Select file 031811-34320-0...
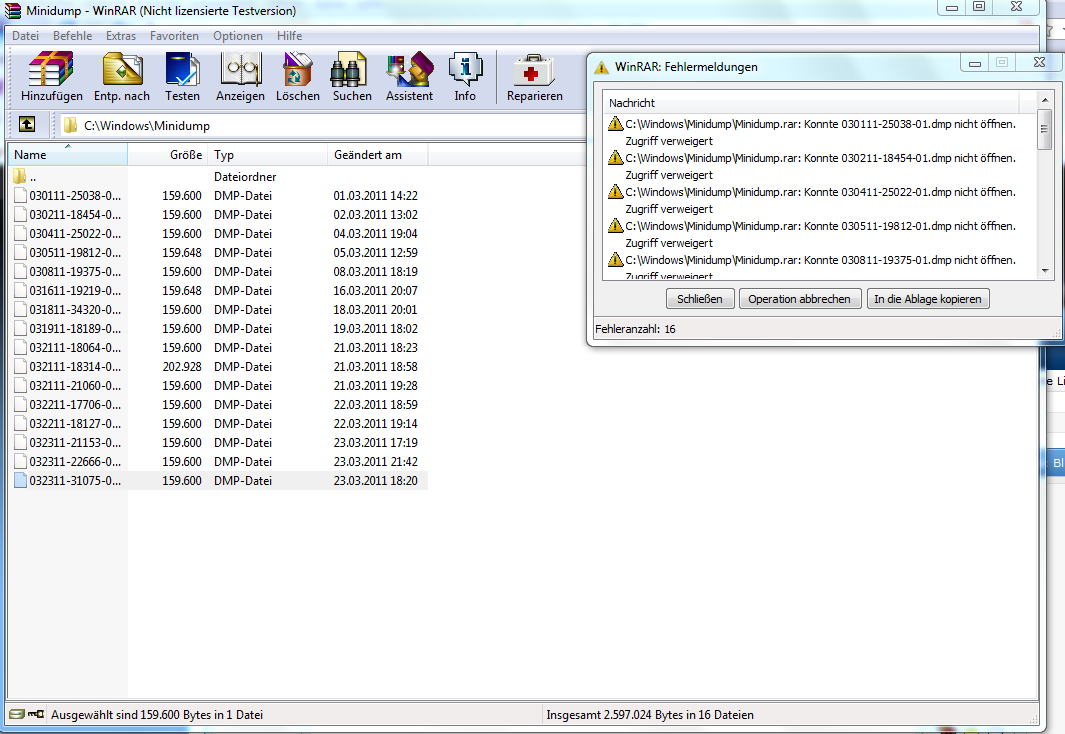Screen dimensions: 1065x734 pos(75,310)
